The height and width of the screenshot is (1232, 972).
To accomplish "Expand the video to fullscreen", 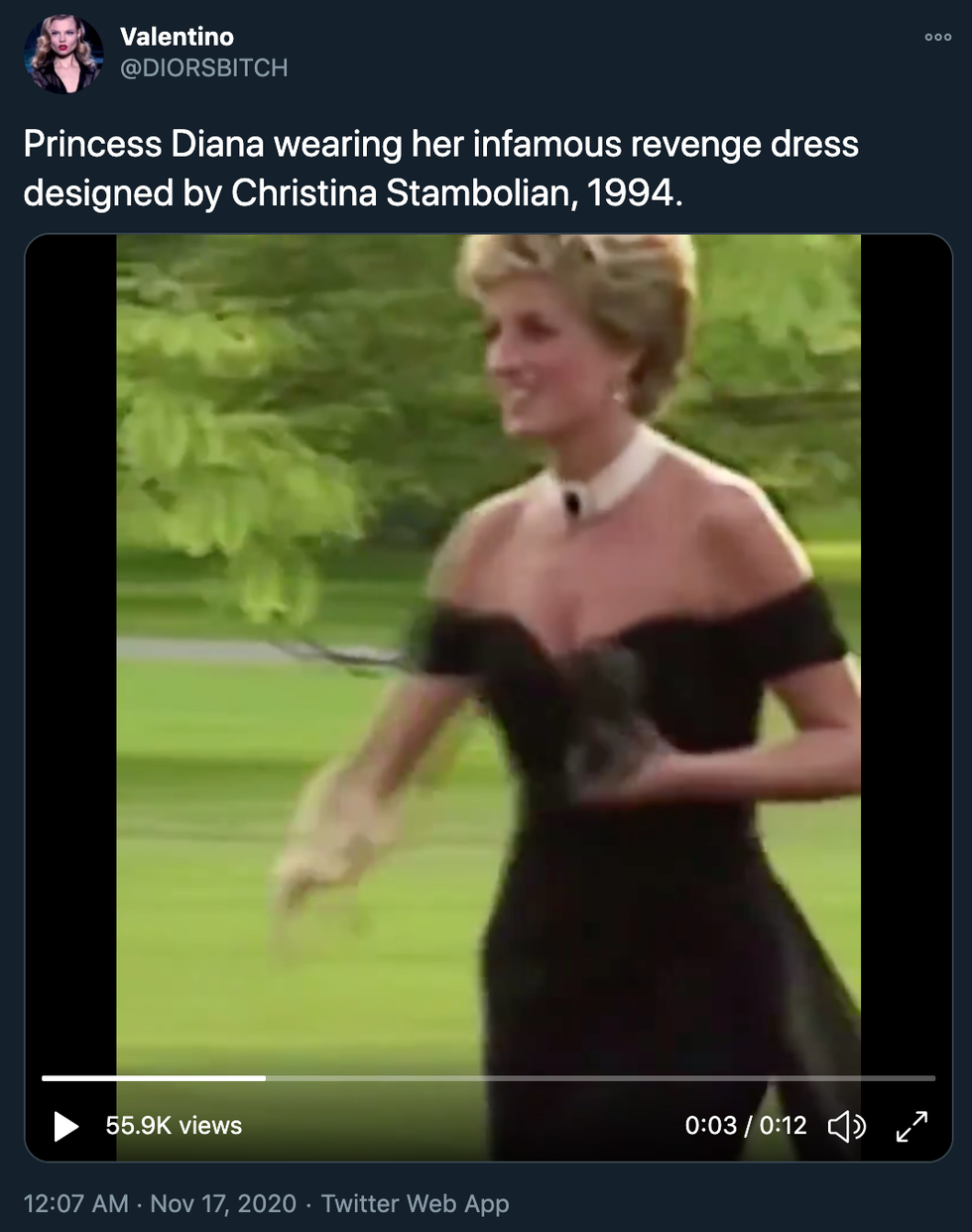I will 911,1126.
